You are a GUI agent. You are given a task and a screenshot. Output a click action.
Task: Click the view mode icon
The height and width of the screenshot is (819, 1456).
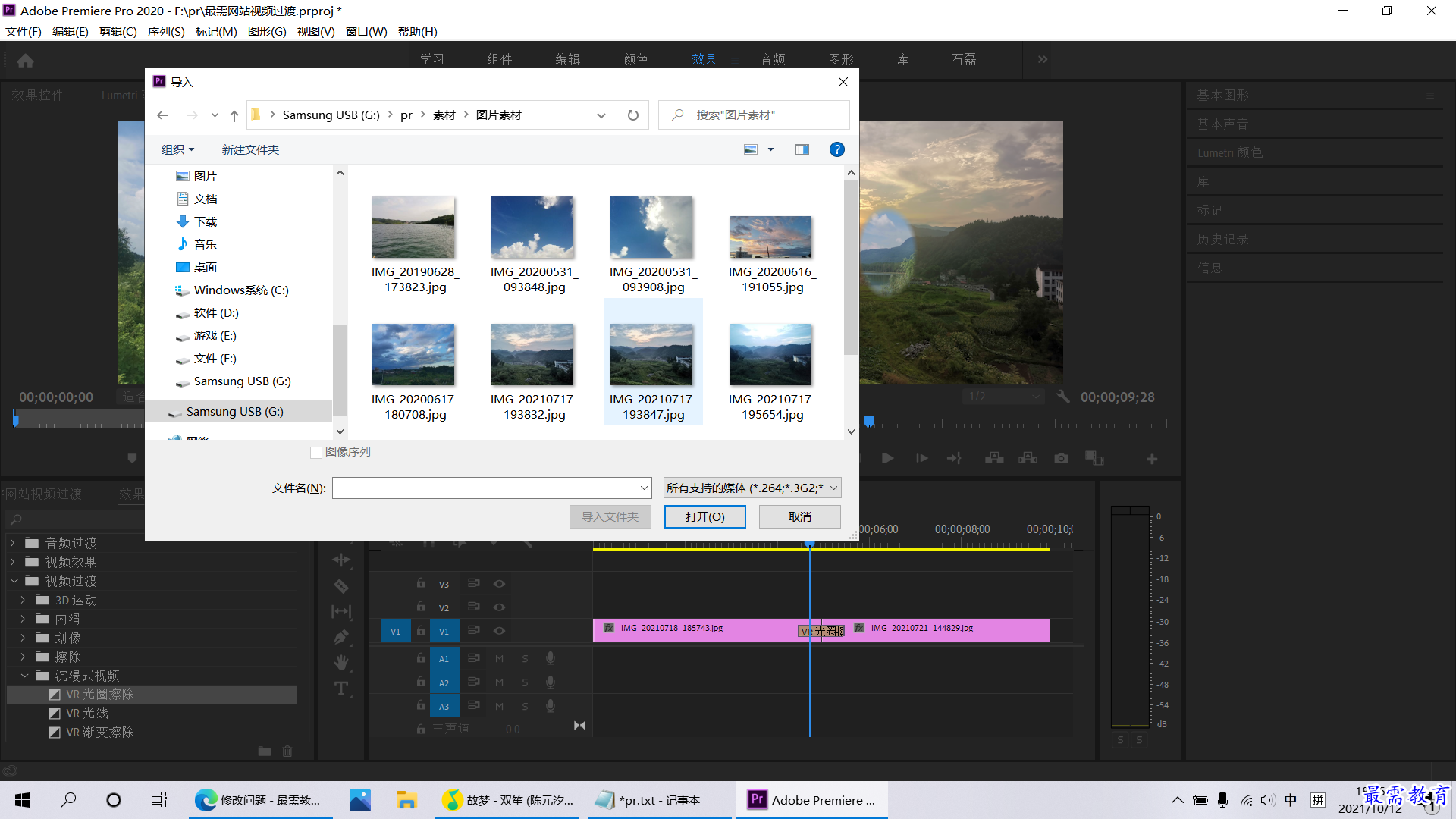751,149
